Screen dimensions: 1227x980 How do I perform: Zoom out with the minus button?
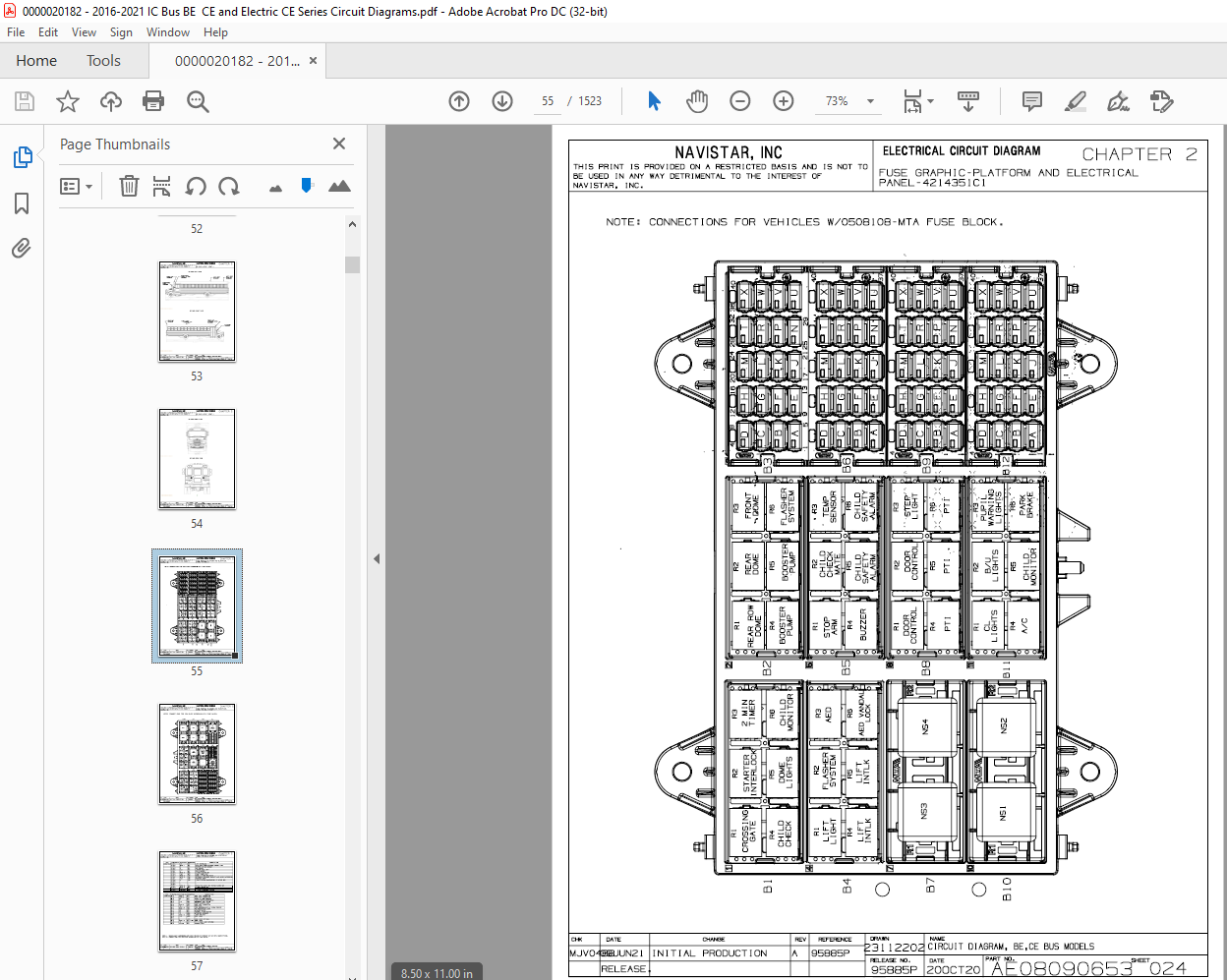pos(740,101)
